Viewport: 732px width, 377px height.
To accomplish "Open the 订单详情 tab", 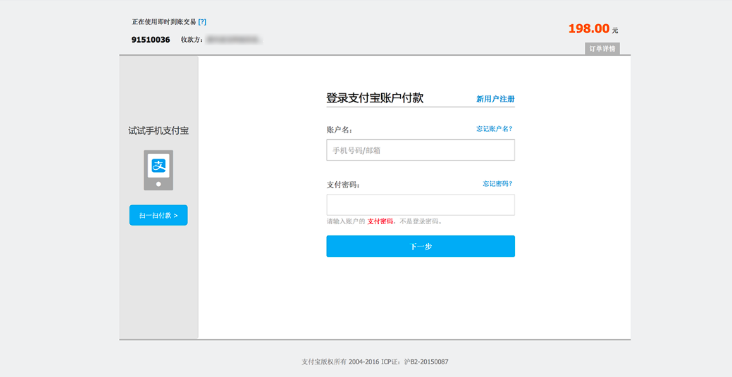I will point(602,49).
